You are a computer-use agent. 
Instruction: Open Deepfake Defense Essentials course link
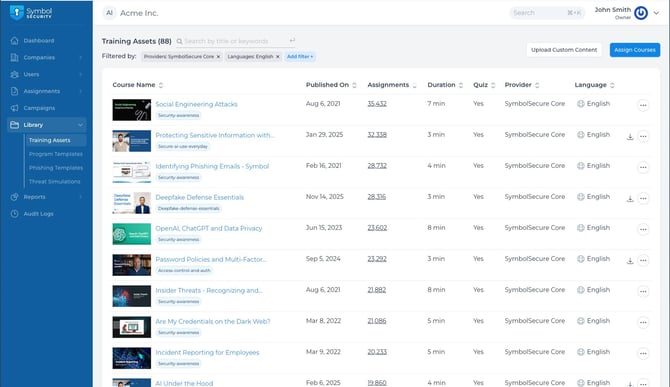click(200, 197)
